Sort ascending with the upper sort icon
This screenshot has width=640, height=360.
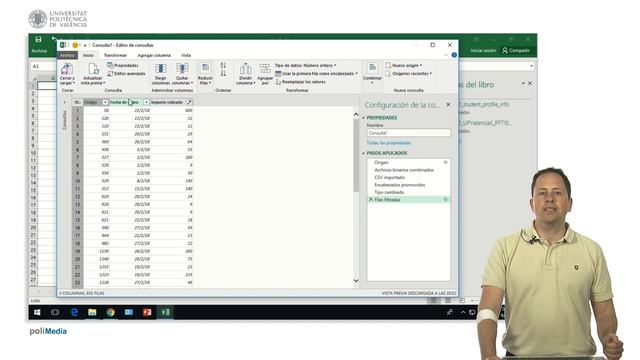tap(223, 65)
